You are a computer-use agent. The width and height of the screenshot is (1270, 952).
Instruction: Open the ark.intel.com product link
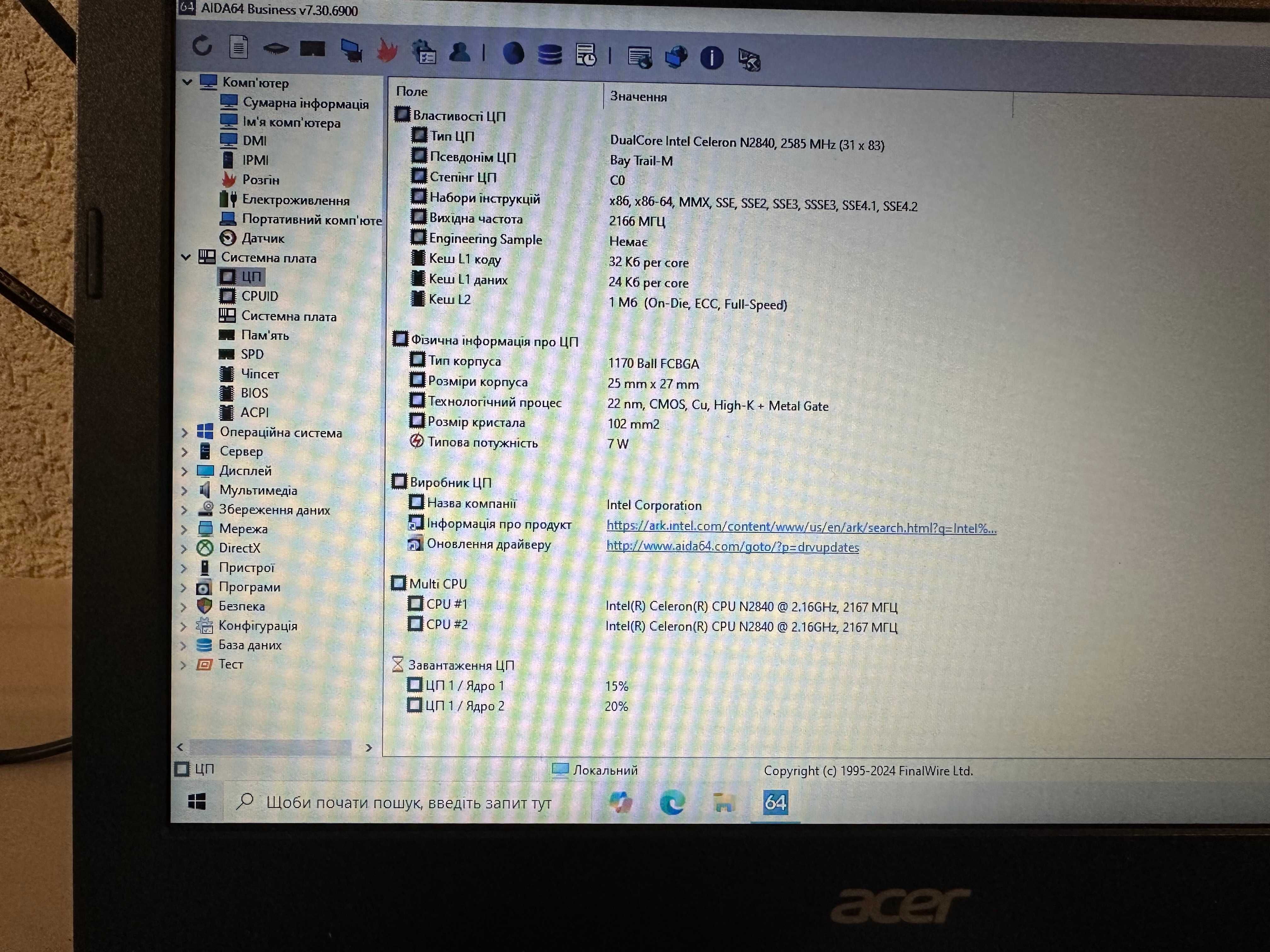(802, 527)
